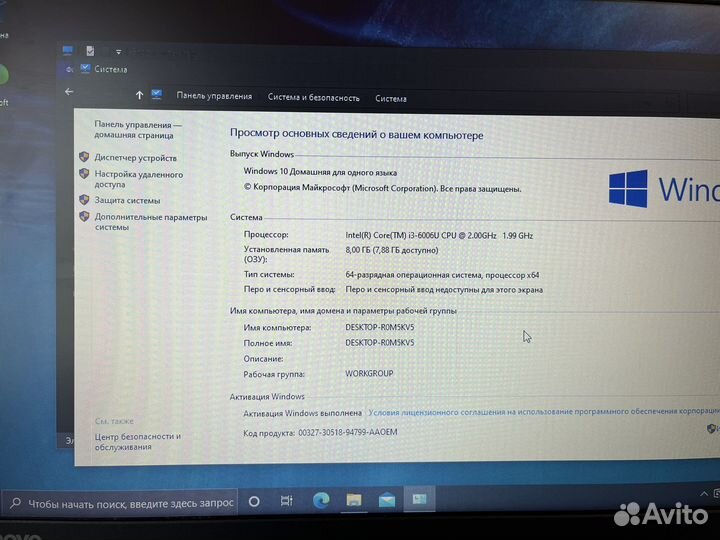The height and width of the screenshot is (540, 720).
Task: Click the product code 00327-30518-94799-AAOEM
Action: coord(348,432)
